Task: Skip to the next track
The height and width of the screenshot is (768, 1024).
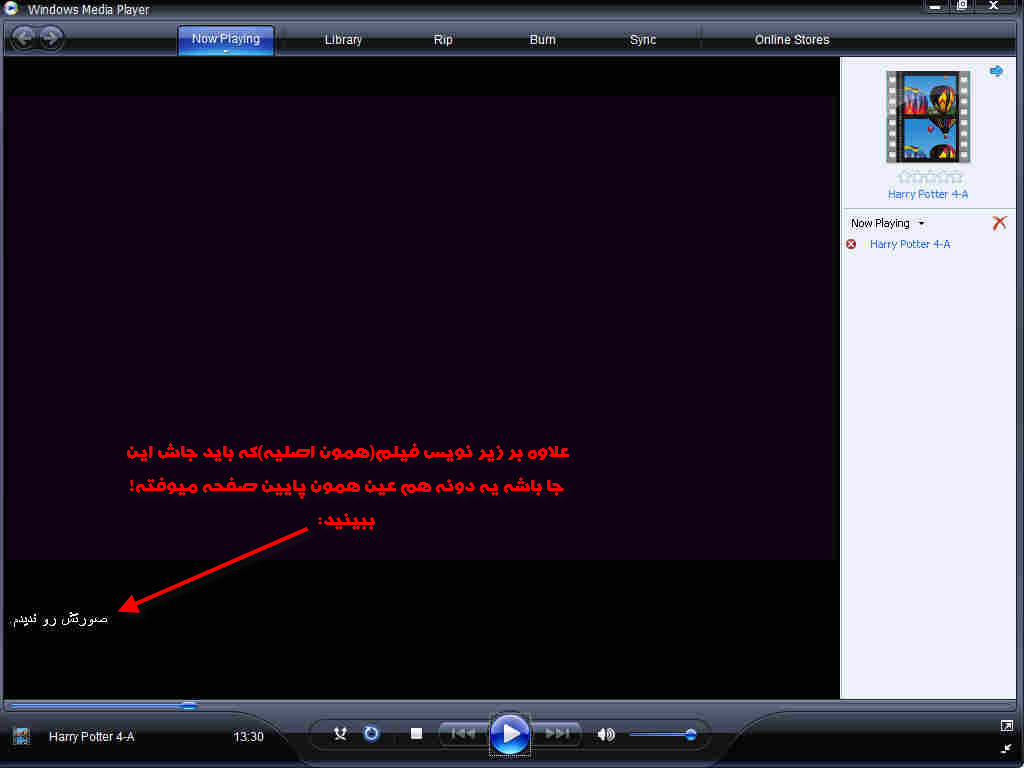Action: 557,734
